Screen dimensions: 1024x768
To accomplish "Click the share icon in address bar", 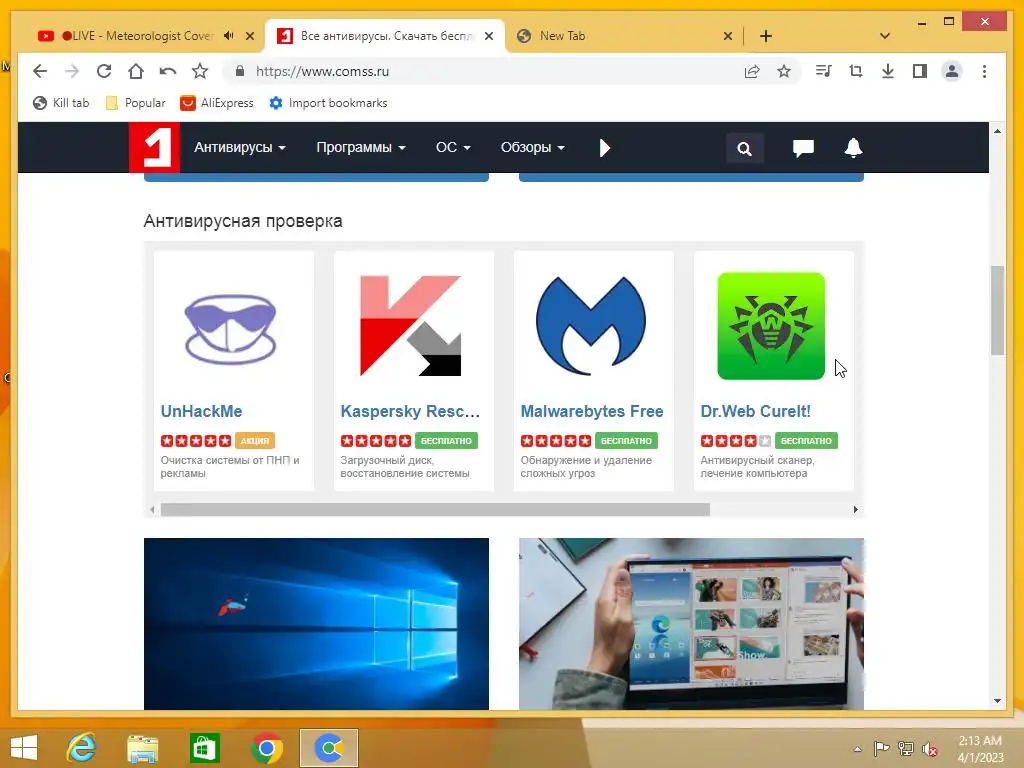I will (x=752, y=71).
